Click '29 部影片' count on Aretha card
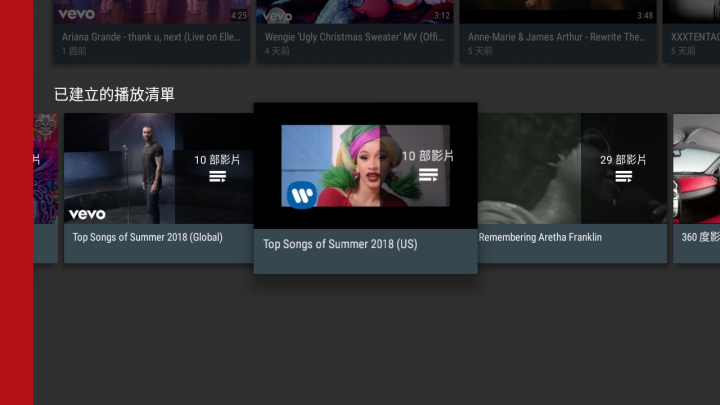The image size is (720, 405). 623,160
